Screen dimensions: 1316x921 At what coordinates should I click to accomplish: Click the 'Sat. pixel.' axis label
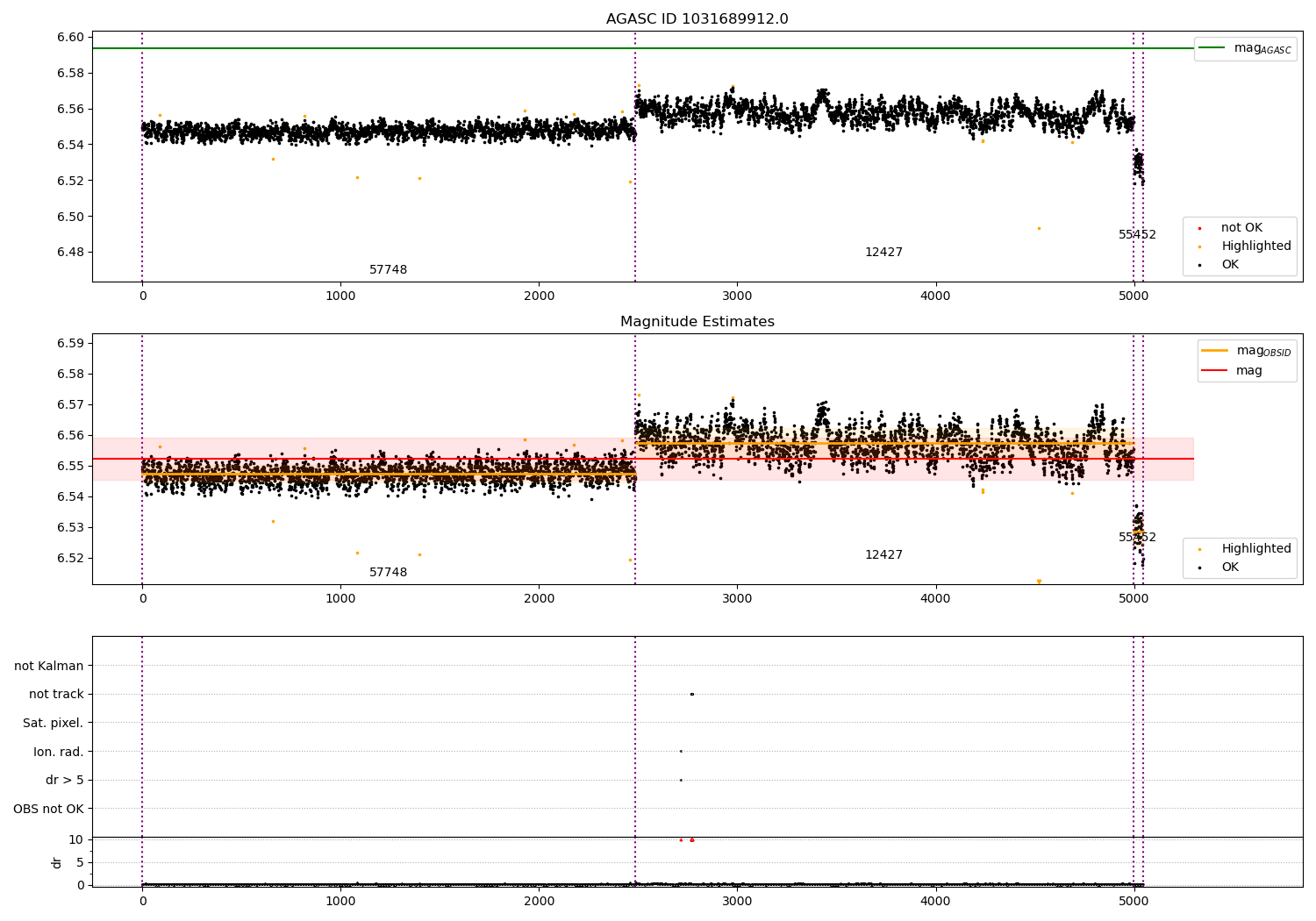tap(53, 724)
